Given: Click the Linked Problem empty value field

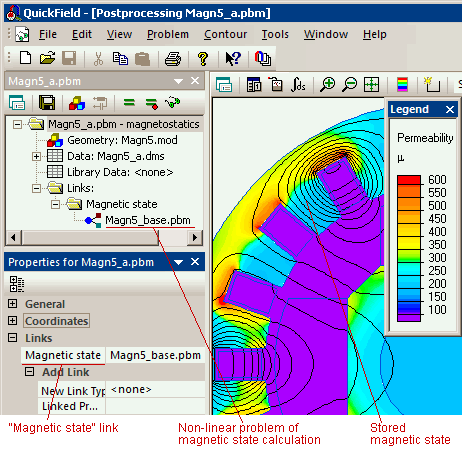Looking at the screenshot, I should pos(155,406).
